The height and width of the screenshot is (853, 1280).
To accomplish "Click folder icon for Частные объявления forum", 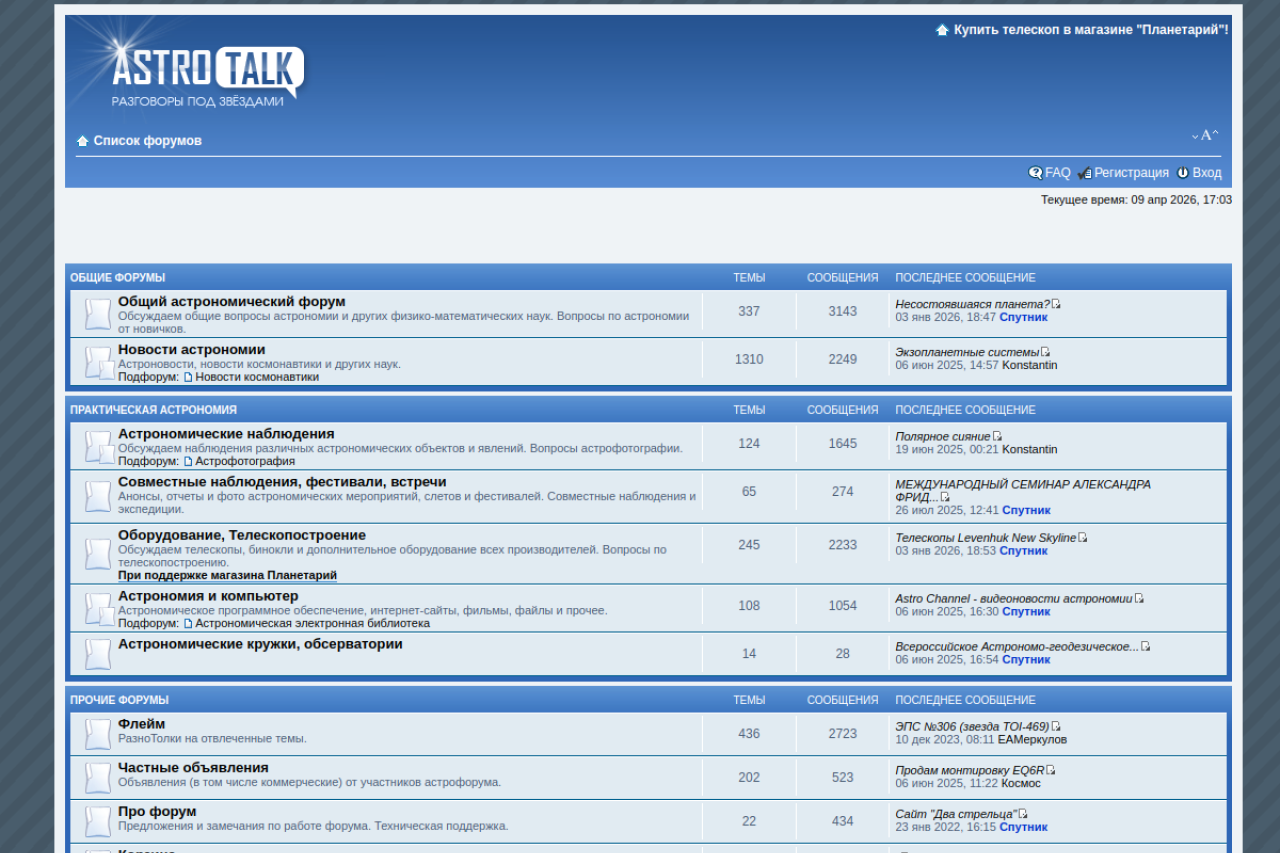I will click(98, 778).
